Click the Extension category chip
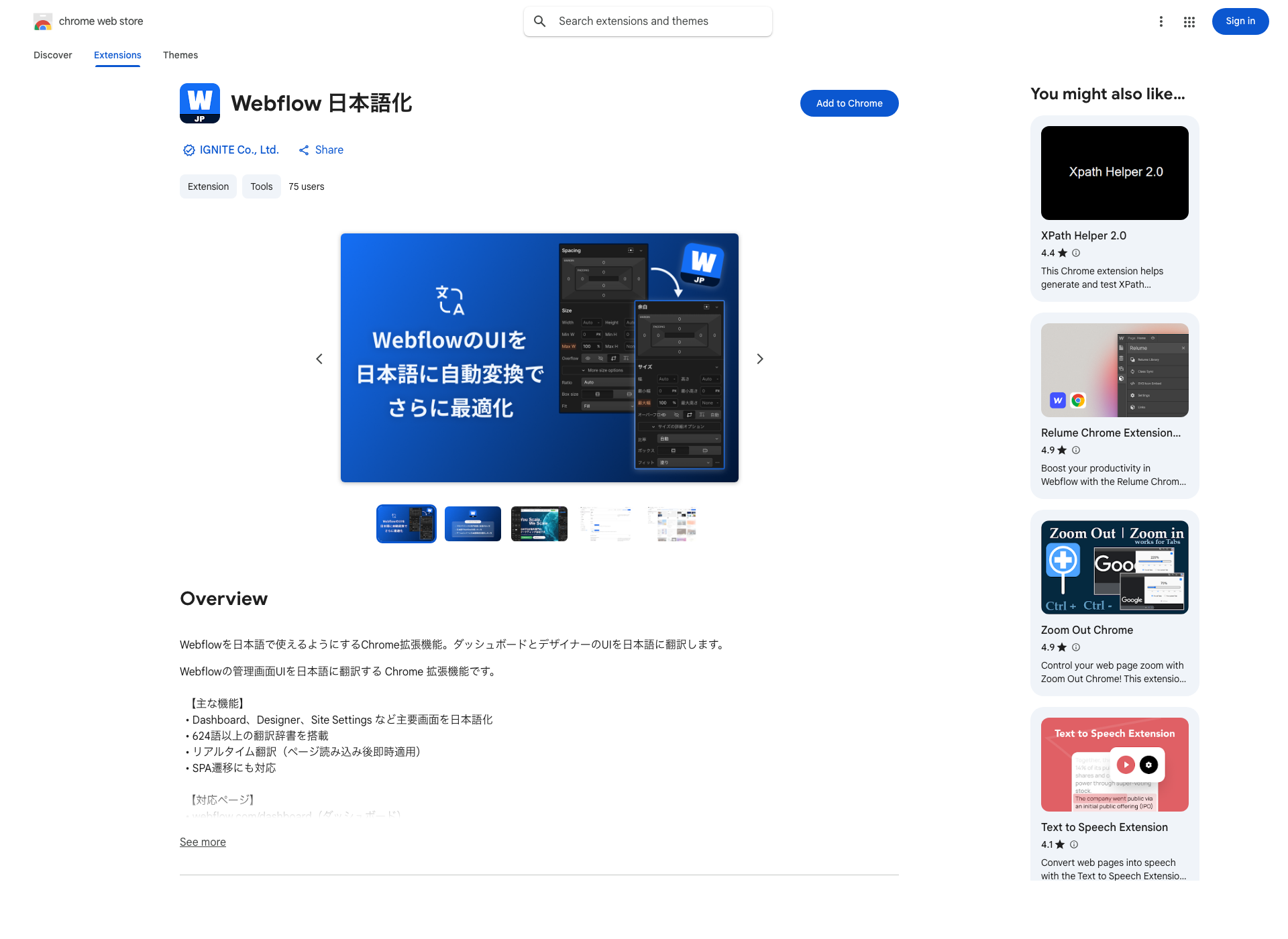Screen dimensions: 1288x939 point(208,186)
